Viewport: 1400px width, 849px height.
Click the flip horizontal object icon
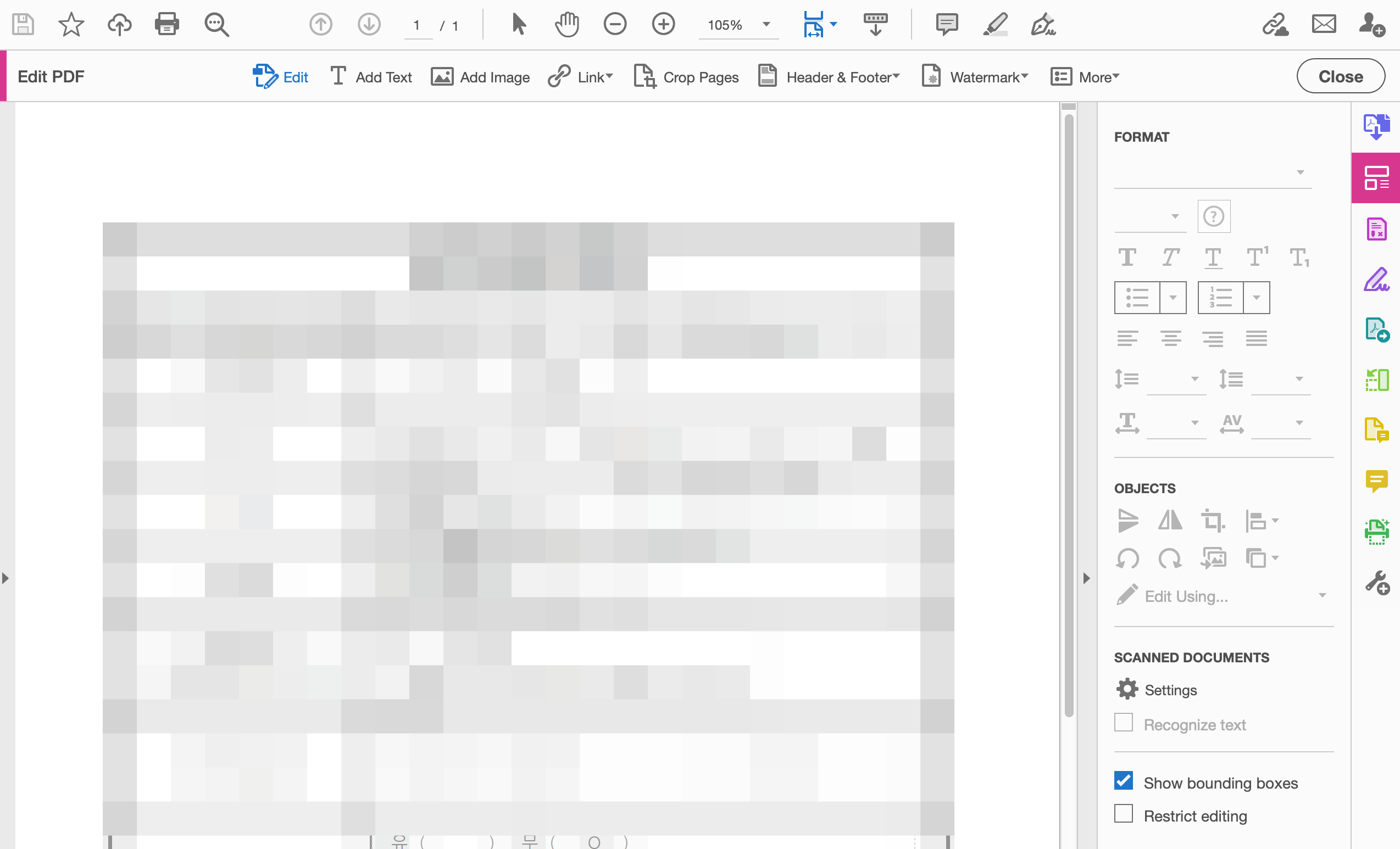click(1170, 520)
